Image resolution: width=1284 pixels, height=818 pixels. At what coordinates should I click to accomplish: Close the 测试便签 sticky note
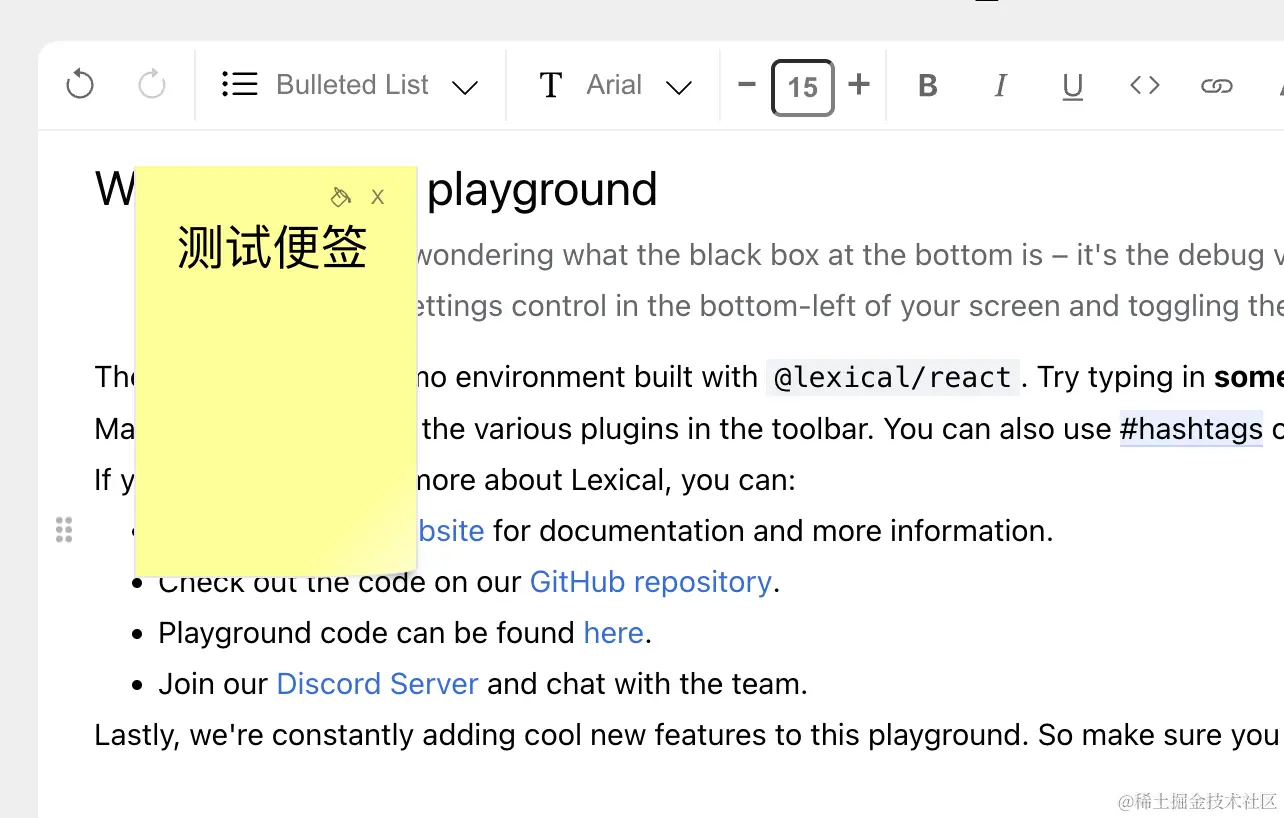point(377,196)
